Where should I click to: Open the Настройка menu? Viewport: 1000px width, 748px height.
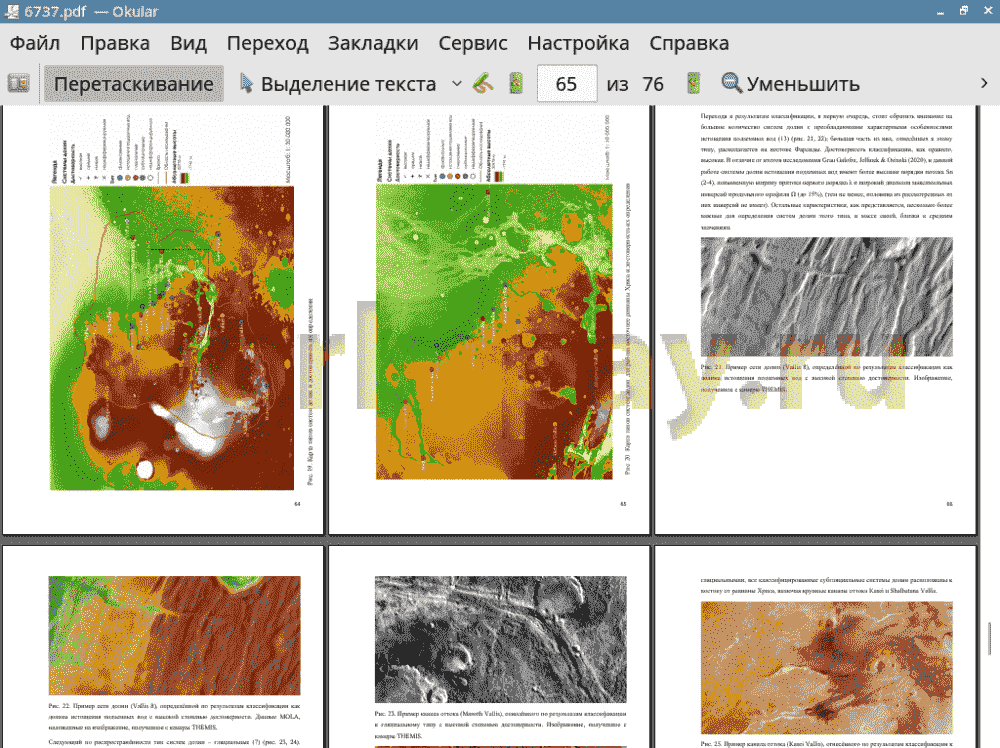(x=578, y=43)
